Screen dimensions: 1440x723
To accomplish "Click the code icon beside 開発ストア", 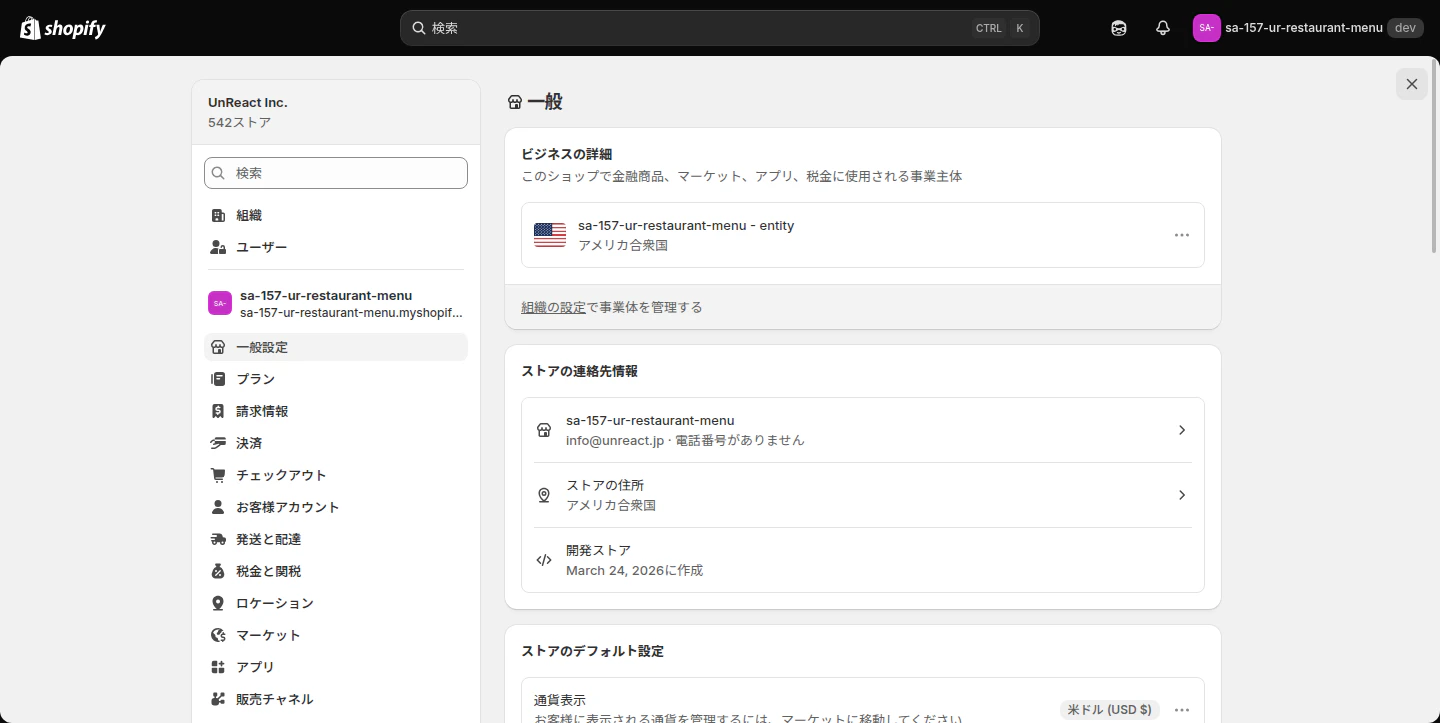I will 544,560.
